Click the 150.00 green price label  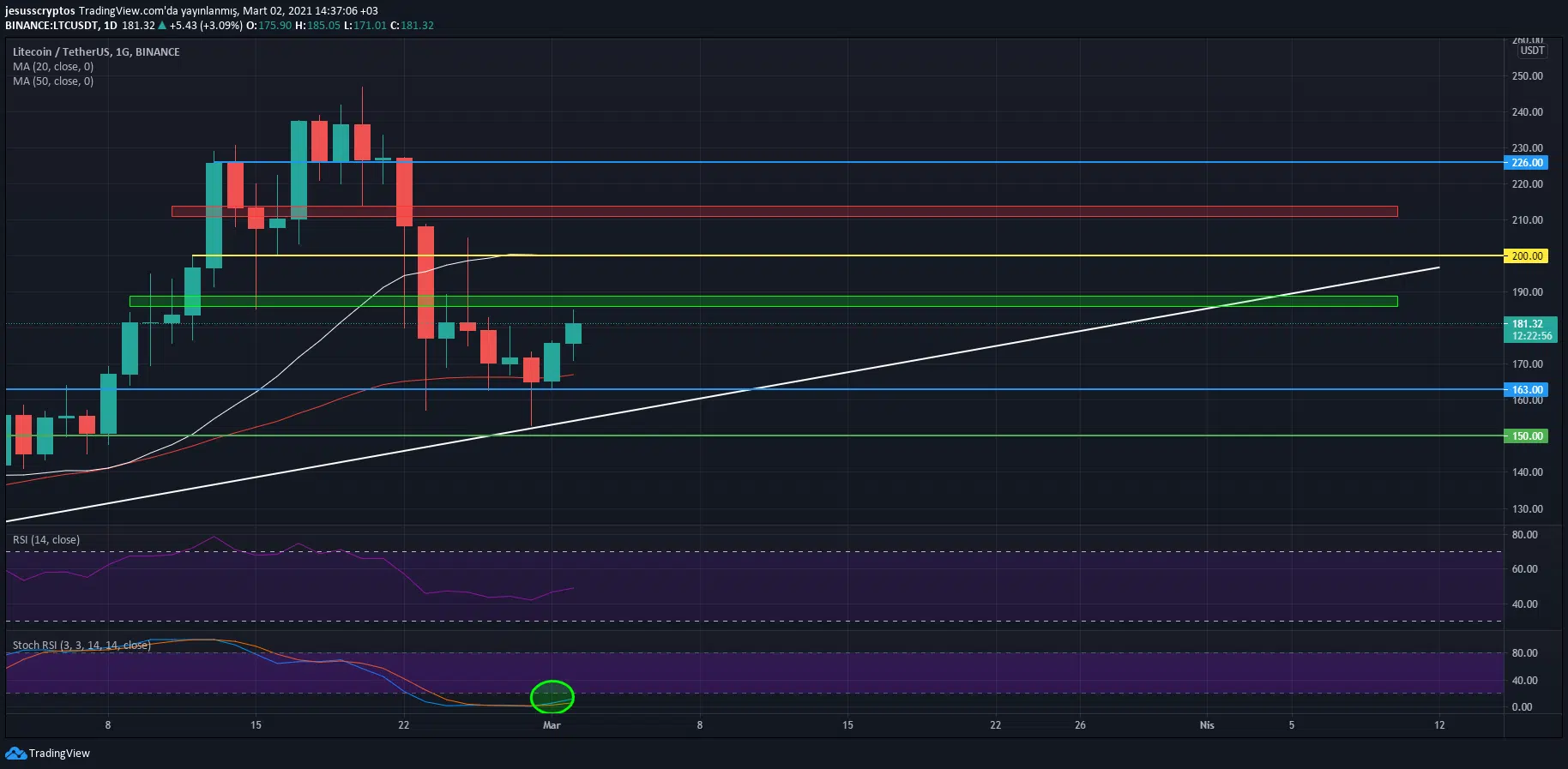[x=1527, y=436]
